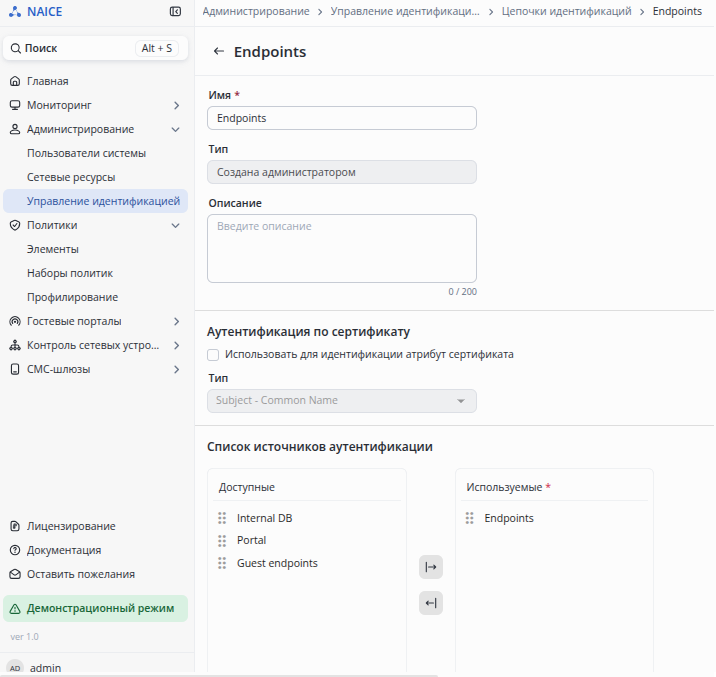This screenshot has height=677, width=716.
Task: Click the move-left transfer arrow button
Action: pos(431,603)
